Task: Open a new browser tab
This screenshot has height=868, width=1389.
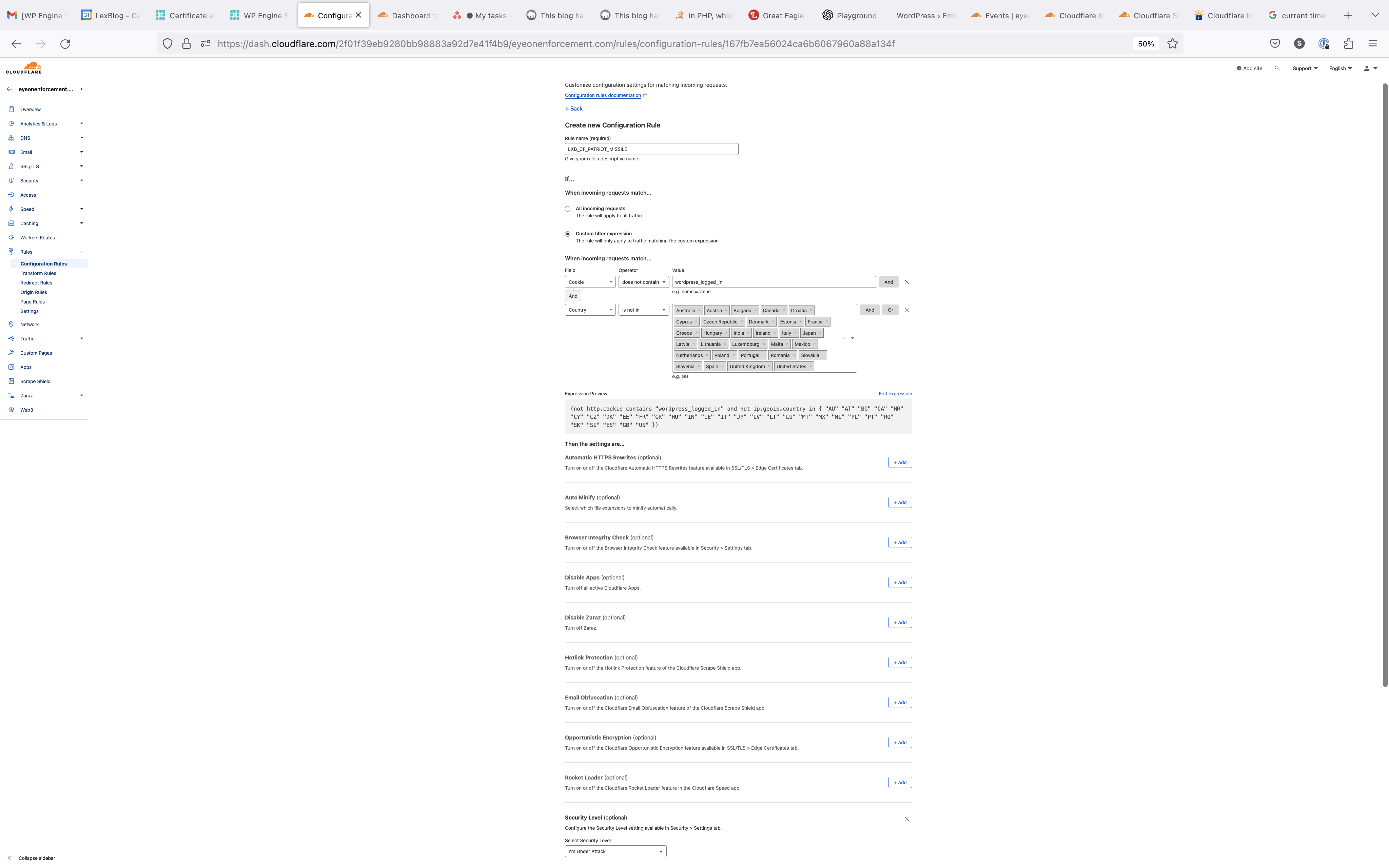Action: 1348,16
